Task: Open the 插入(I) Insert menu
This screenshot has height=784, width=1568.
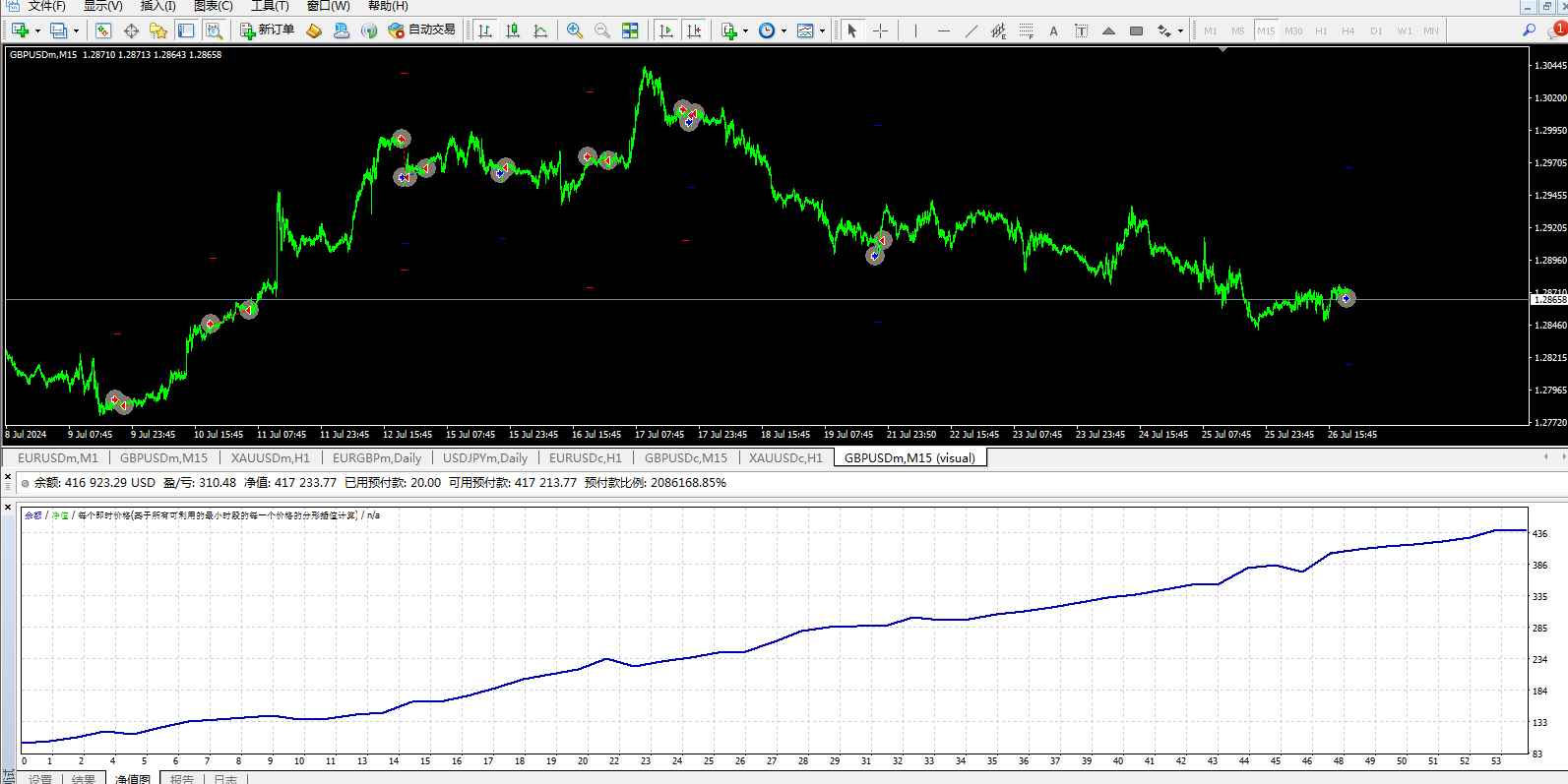Action: (157, 6)
